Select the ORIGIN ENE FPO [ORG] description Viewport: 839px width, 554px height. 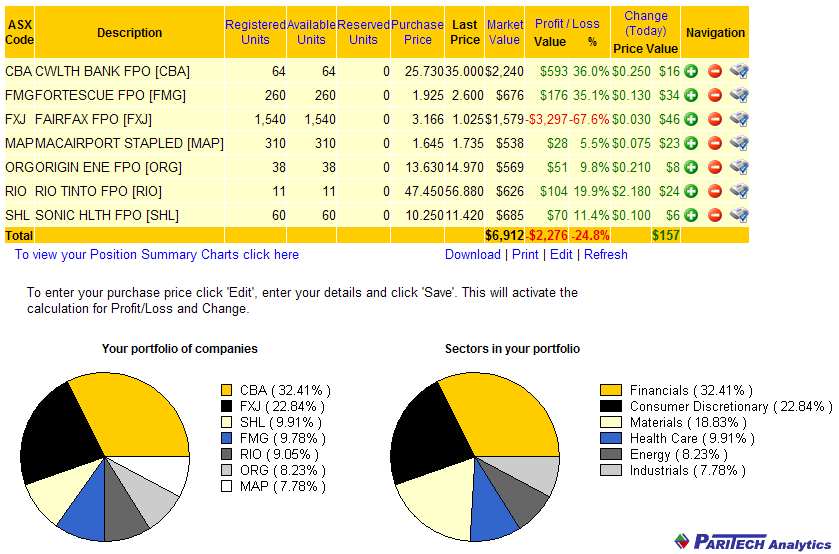click(x=108, y=167)
